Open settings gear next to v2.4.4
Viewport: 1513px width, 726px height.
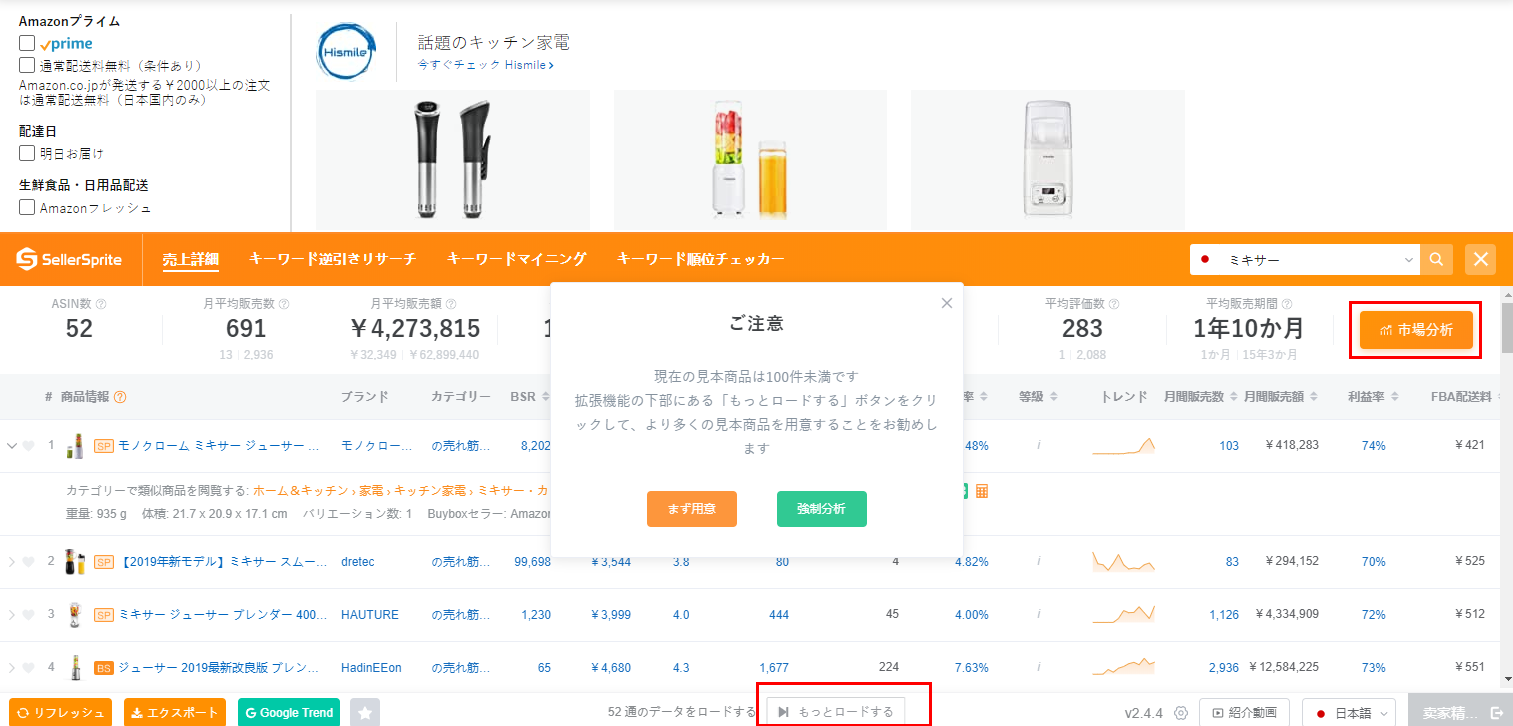1181,713
